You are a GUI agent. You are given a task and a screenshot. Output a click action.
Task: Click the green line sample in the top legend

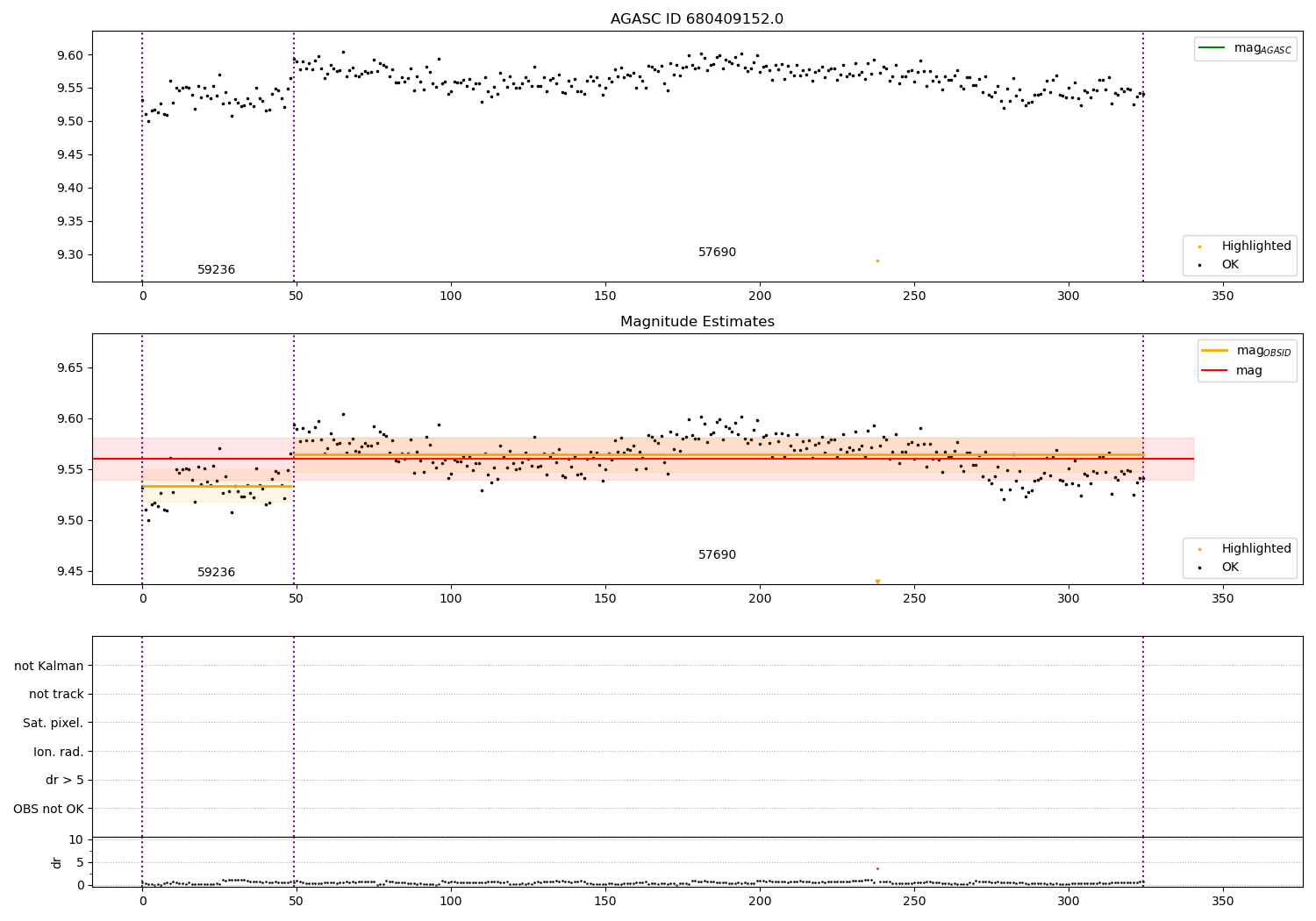pos(1213,48)
